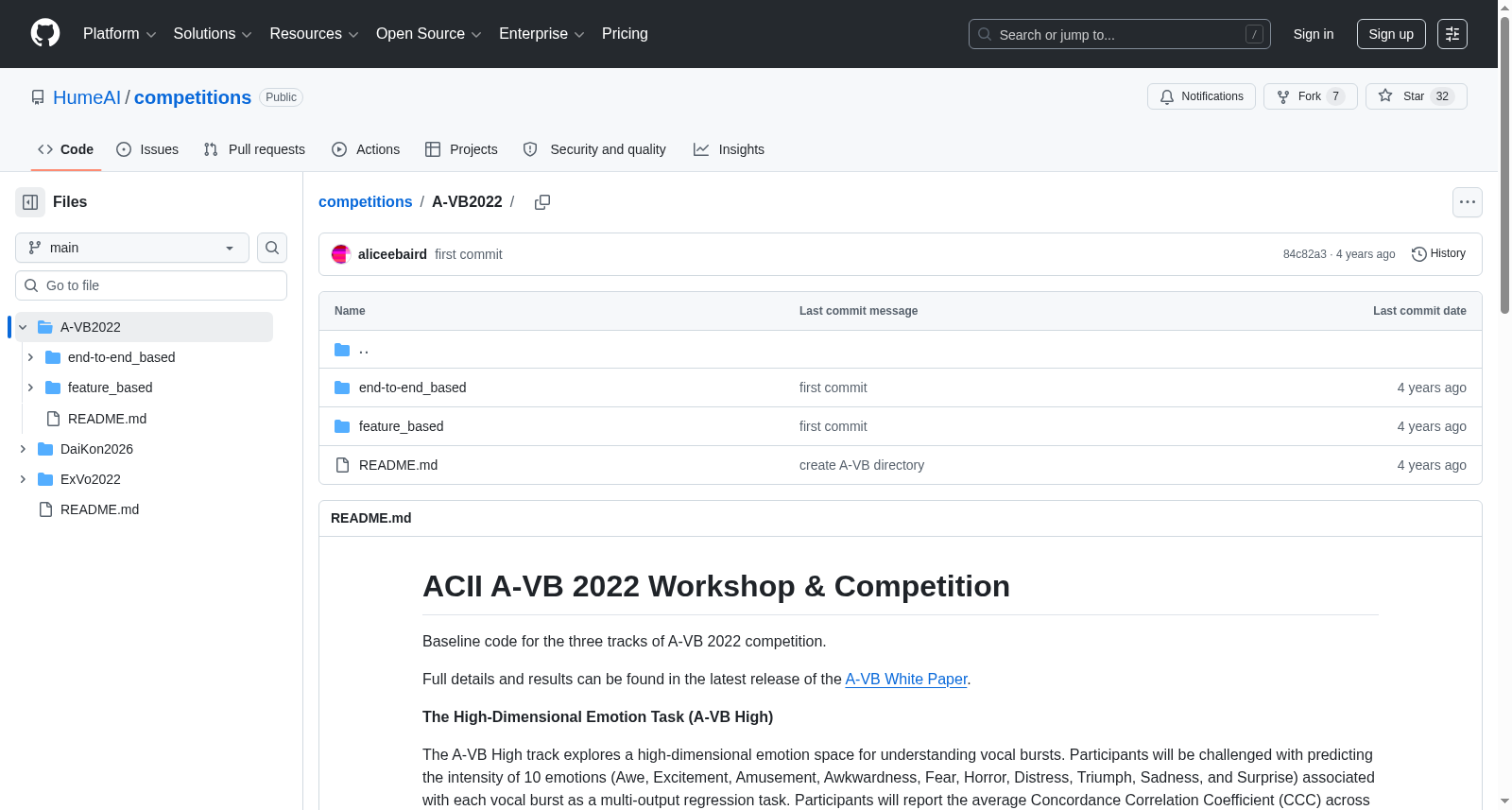Click the competitions breadcrumb link

(x=366, y=202)
